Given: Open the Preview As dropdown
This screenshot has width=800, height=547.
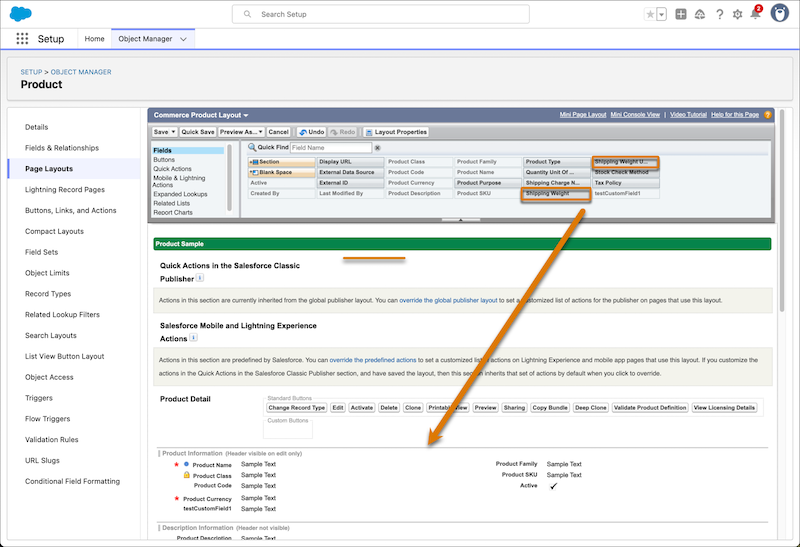Looking at the screenshot, I should (241, 132).
